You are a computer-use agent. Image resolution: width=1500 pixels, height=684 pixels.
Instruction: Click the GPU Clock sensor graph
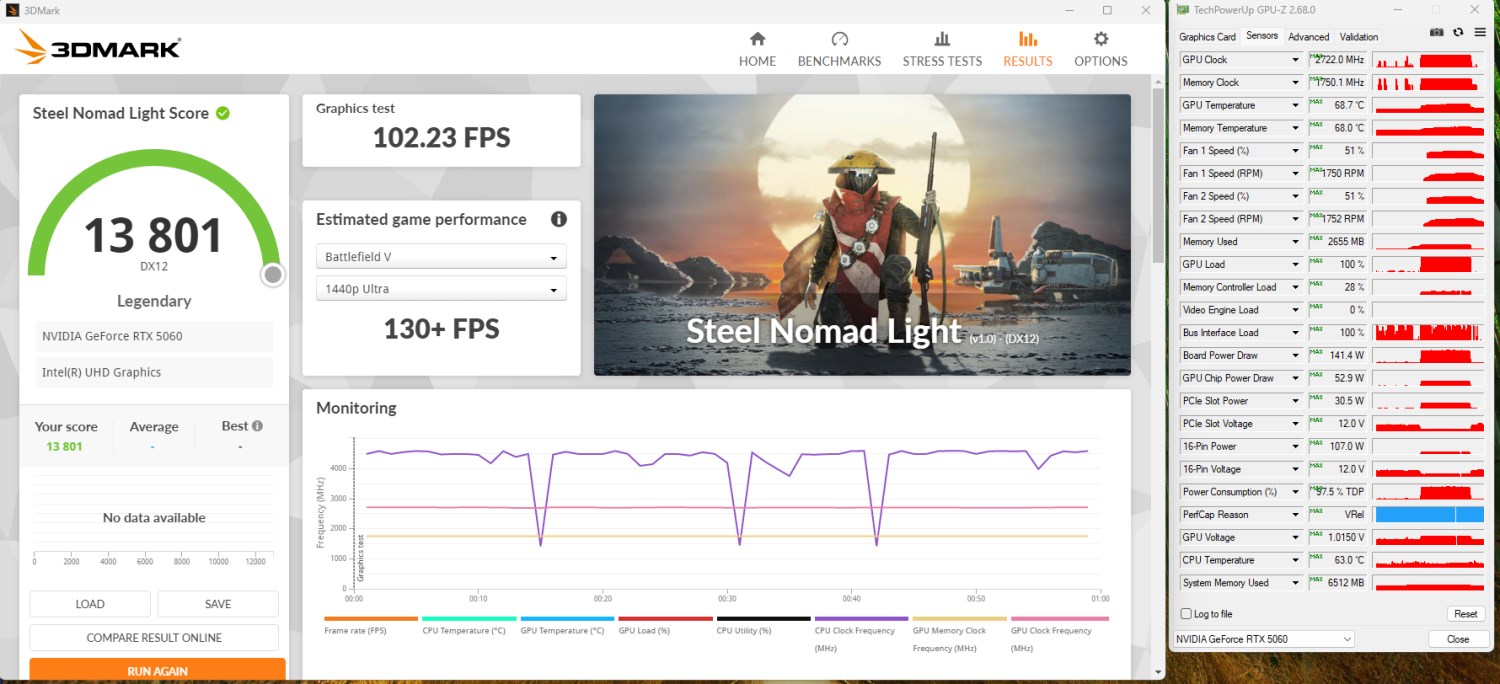pos(1429,60)
